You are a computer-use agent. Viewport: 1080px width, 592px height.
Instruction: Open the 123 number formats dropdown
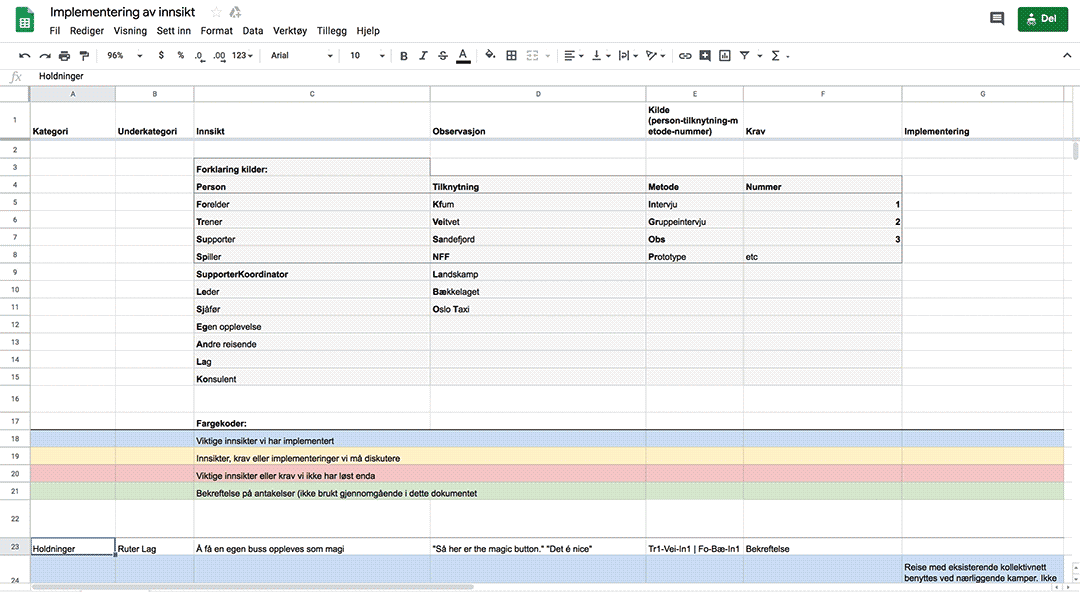coord(242,56)
